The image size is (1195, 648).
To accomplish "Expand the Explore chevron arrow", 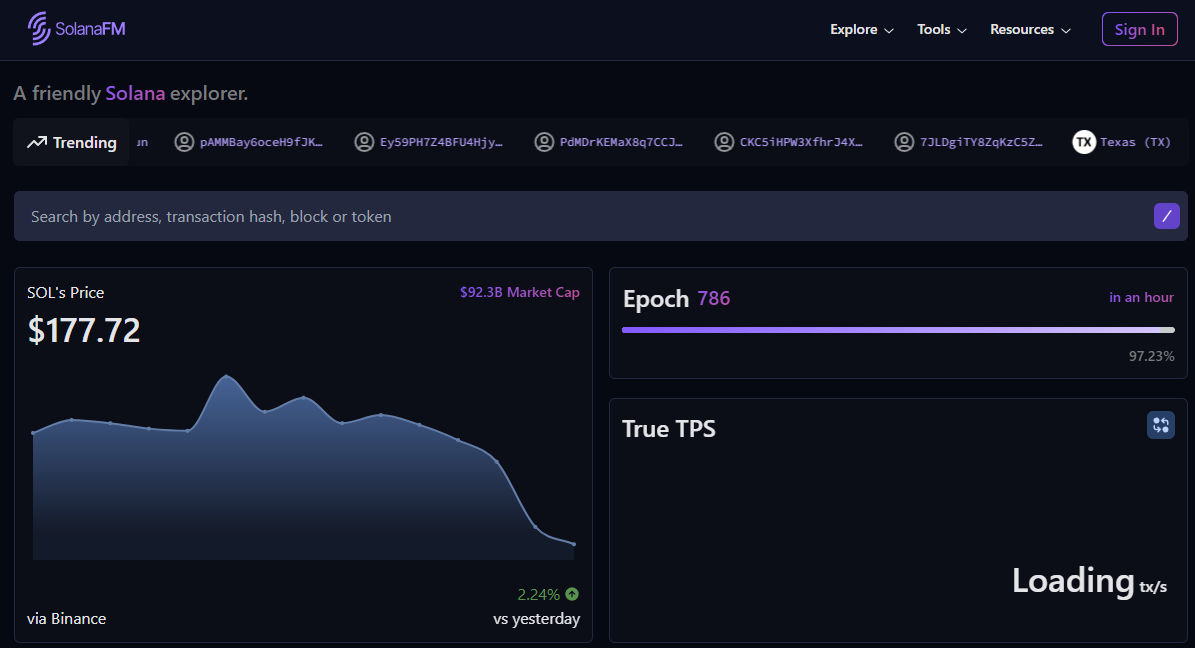I will (889, 30).
